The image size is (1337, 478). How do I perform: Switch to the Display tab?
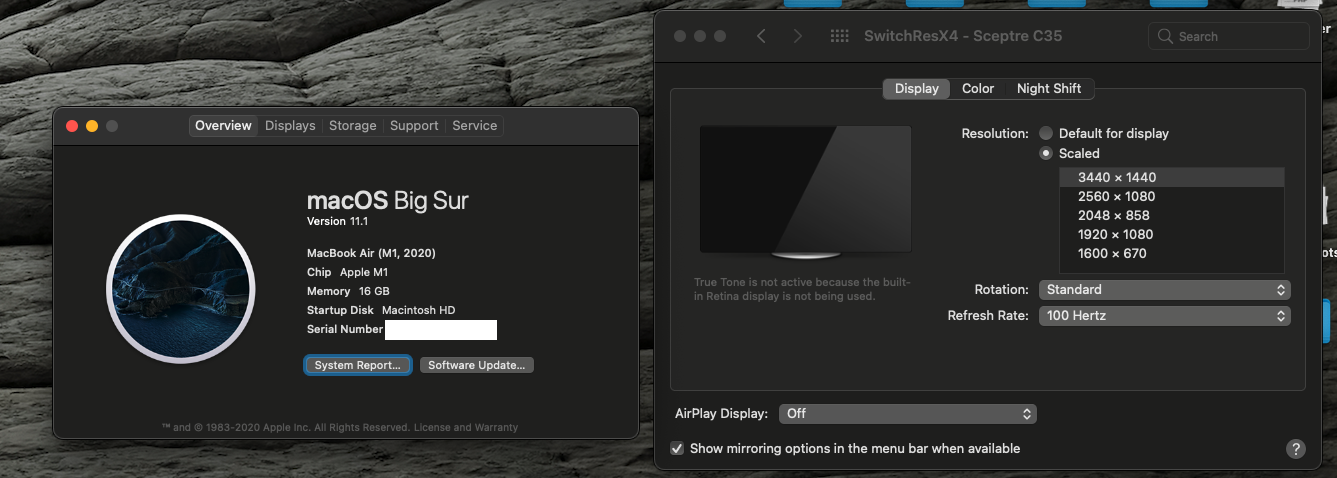(916, 88)
